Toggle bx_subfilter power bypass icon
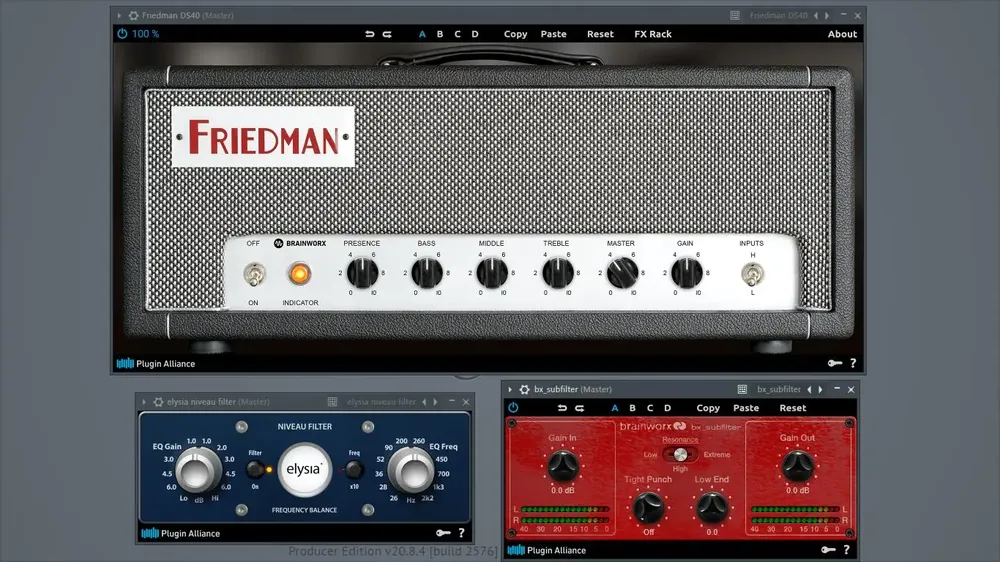This screenshot has height=562, width=1000. tap(513, 408)
